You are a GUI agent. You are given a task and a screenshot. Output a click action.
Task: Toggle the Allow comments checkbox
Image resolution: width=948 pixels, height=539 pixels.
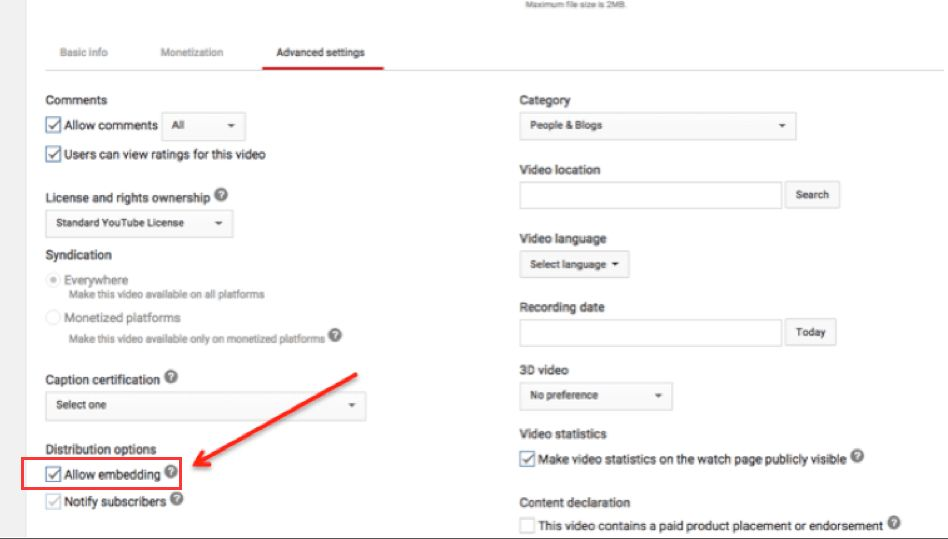point(54,126)
